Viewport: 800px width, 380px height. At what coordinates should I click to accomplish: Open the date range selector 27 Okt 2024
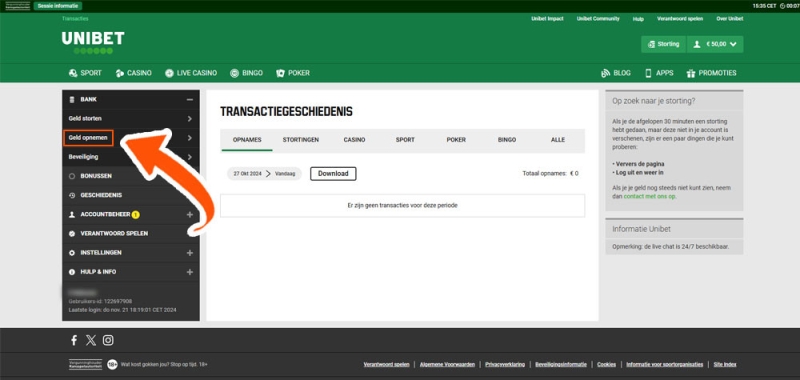pos(264,173)
